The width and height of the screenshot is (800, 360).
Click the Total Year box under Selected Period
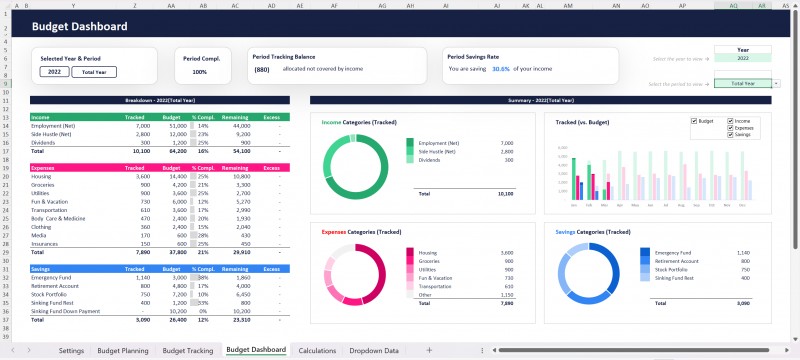coord(94,72)
